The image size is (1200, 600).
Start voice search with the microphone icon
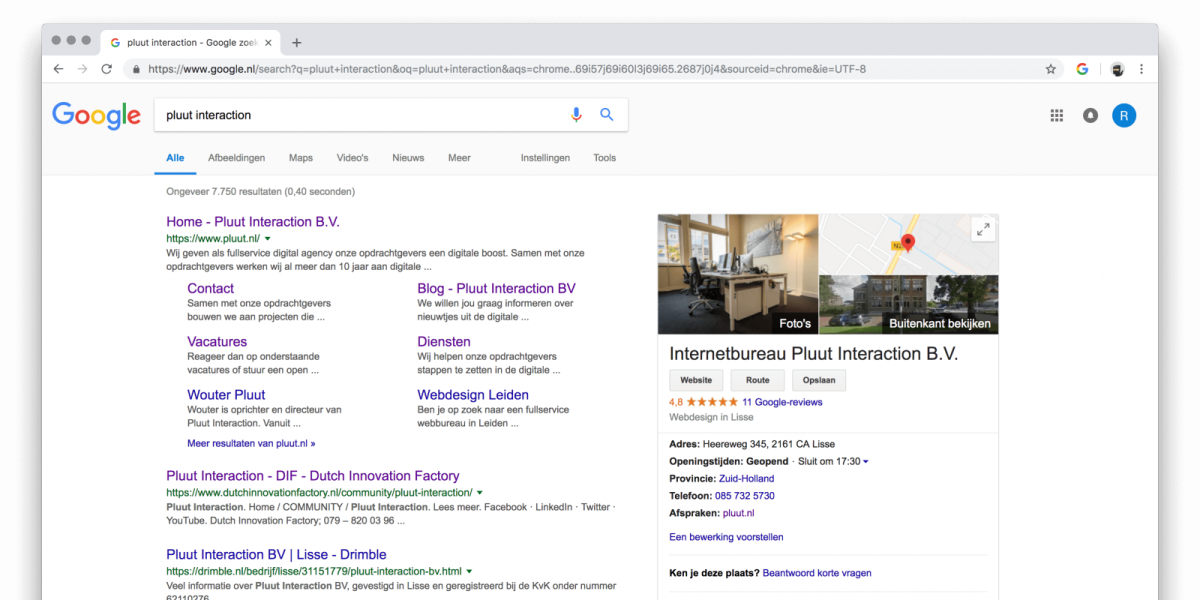(x=576, y=115)
